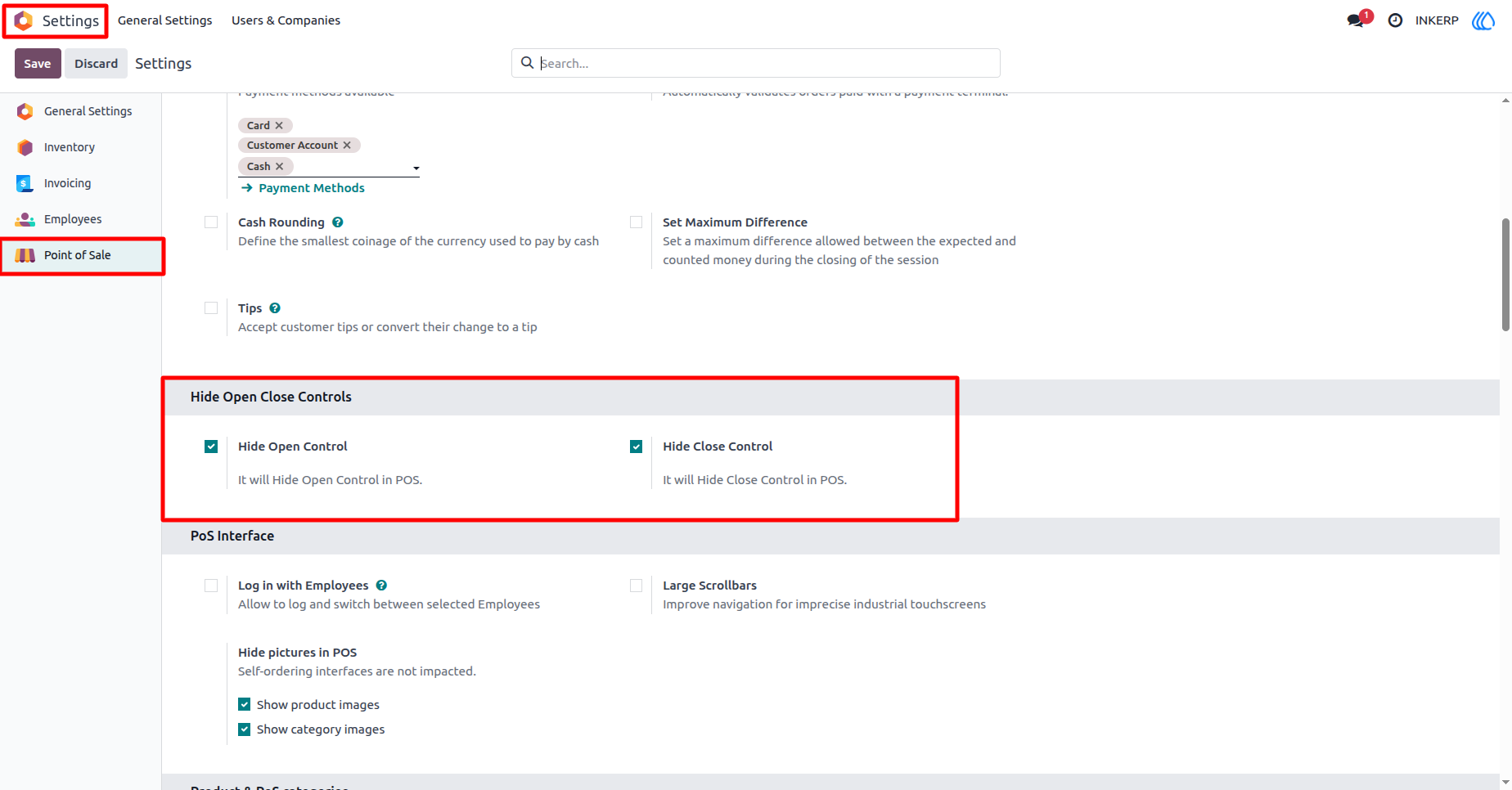Select Employees in the sidebar
Image resolution: width=1512 pixels, height=790 pixels.
click(81, 219)
